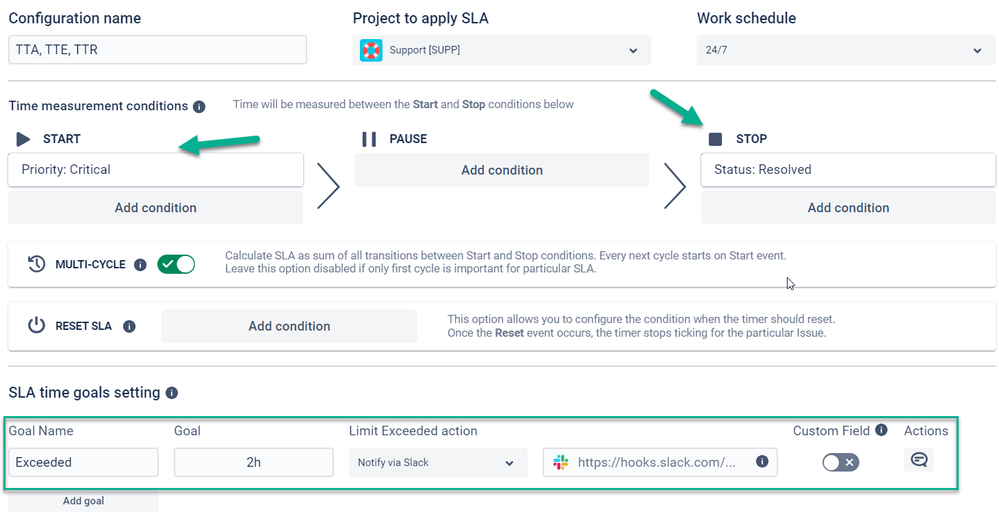The height and width of the screenshot is (512, 999).
Task: Click the info icon beside Time measurement conditions
Action: coord(199,107)
